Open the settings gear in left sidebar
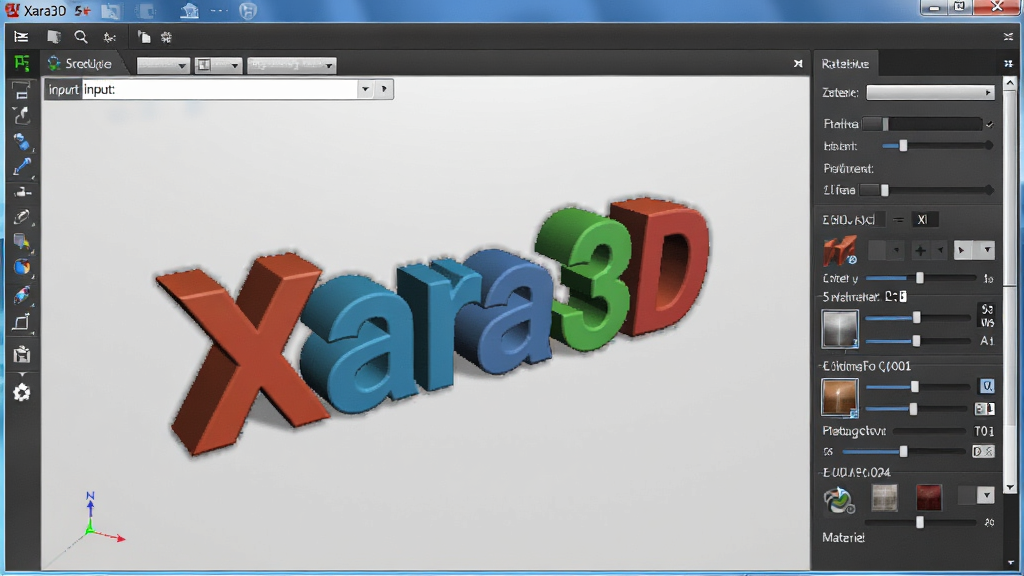Viewport: 1024px width, 576px height. tap(22, 392)
